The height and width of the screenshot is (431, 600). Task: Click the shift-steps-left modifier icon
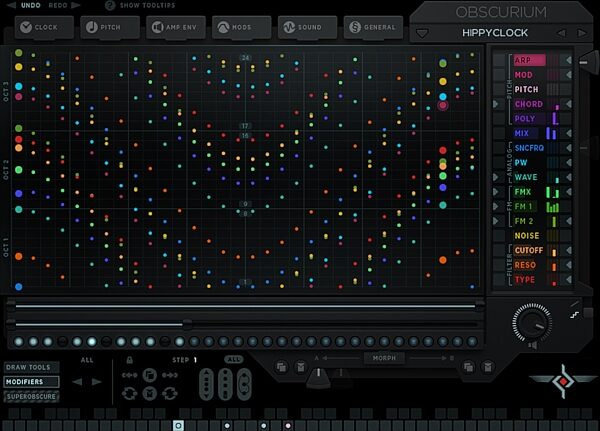(129, 375)
